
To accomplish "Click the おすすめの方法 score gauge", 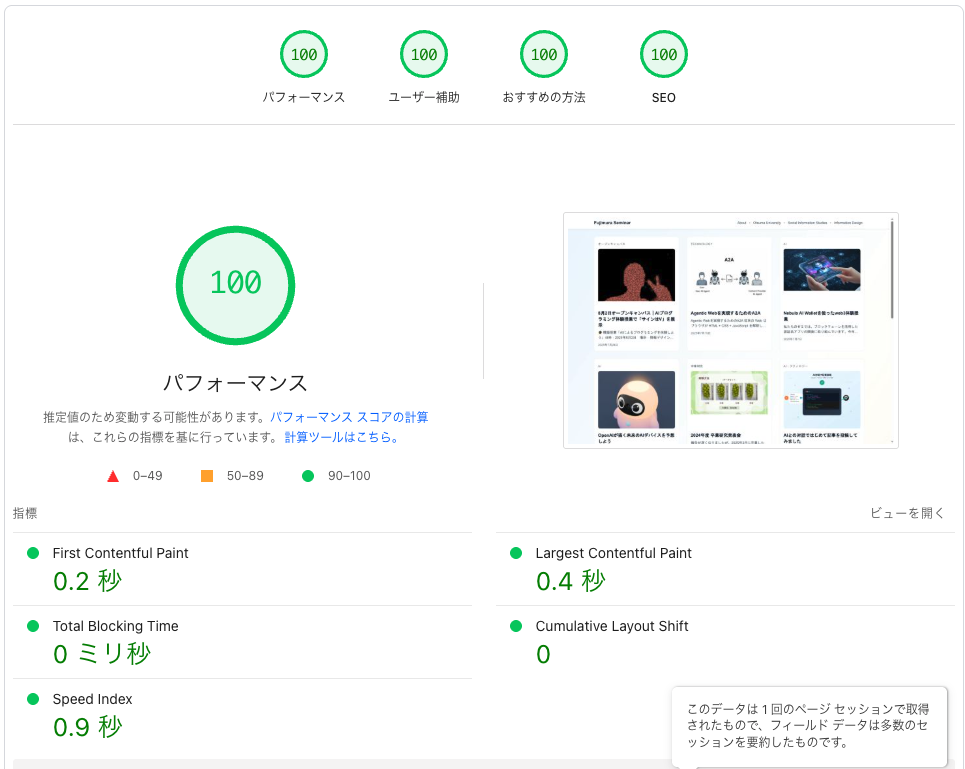I will (x=544, y=54).
